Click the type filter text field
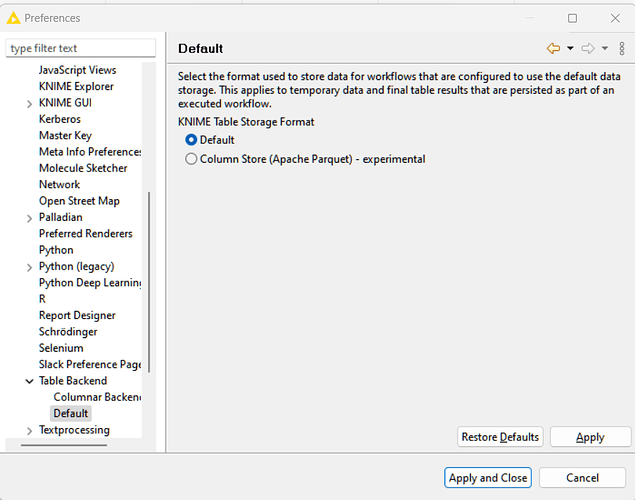Viewport: 635px width, 500px height. [x=81, y=48]
